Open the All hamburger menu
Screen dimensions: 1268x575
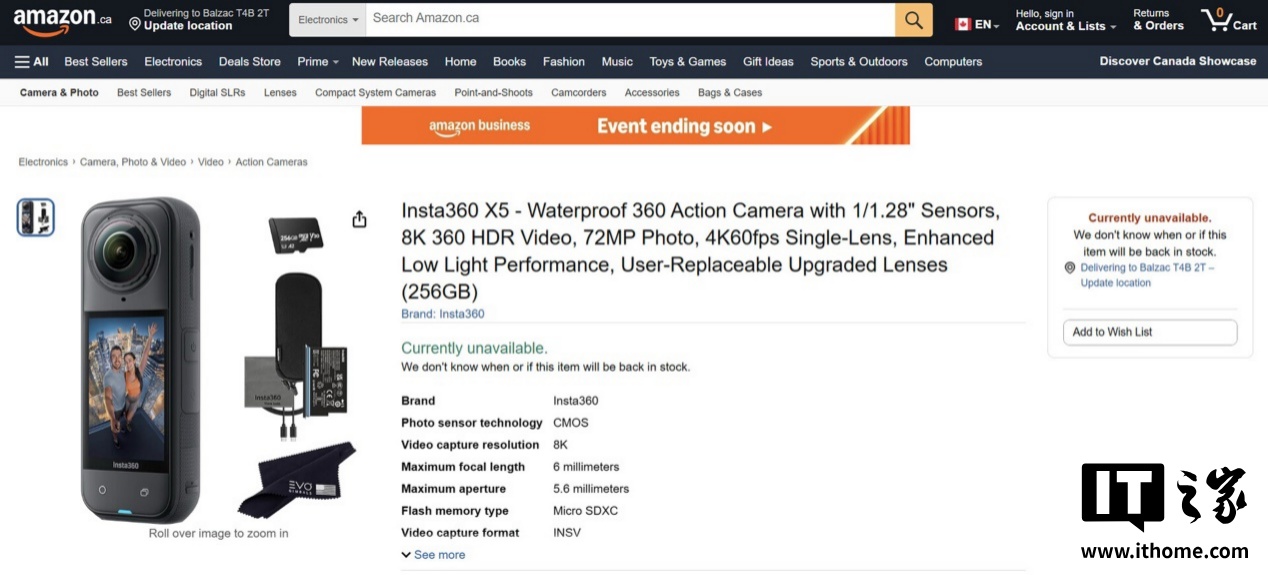(x=31, y=62)
